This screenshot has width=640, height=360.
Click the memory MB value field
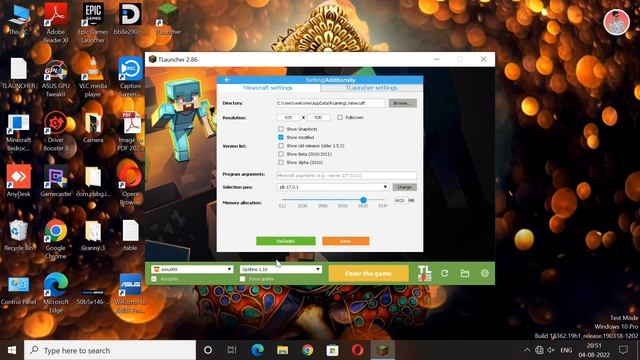tap(401, 200)
